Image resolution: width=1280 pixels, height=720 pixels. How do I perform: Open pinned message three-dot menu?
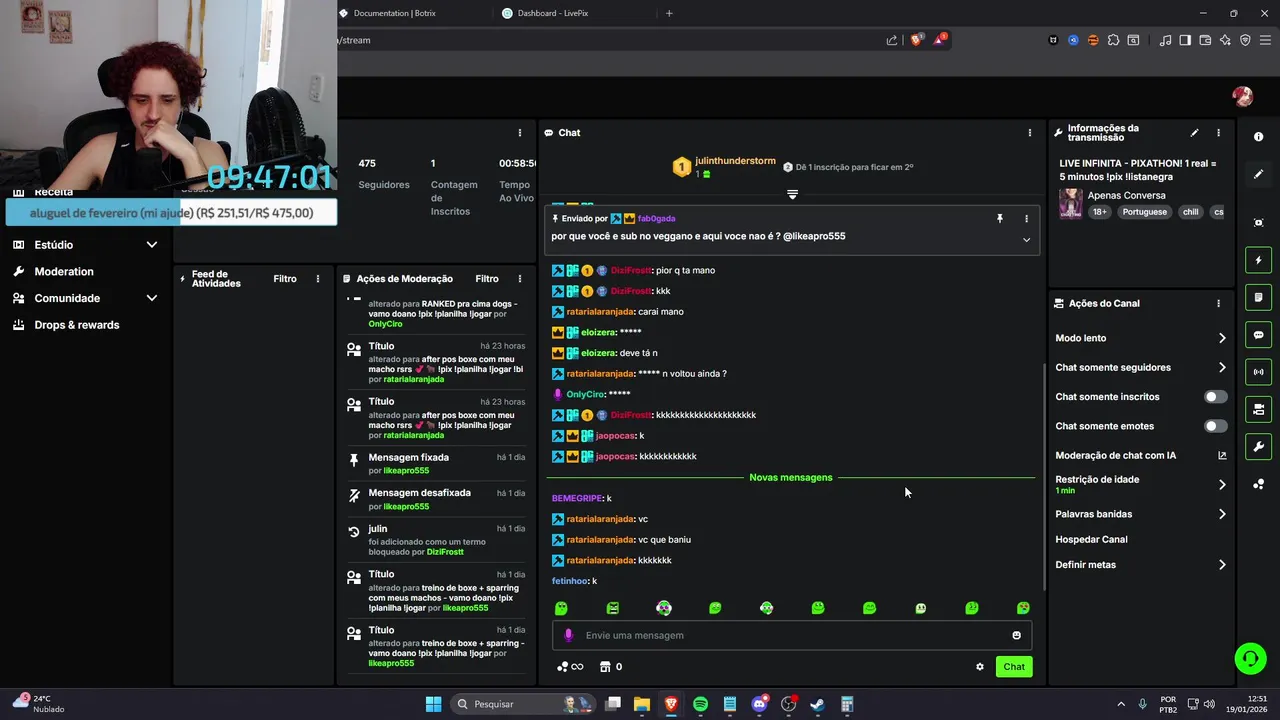tap(1026, 218)
